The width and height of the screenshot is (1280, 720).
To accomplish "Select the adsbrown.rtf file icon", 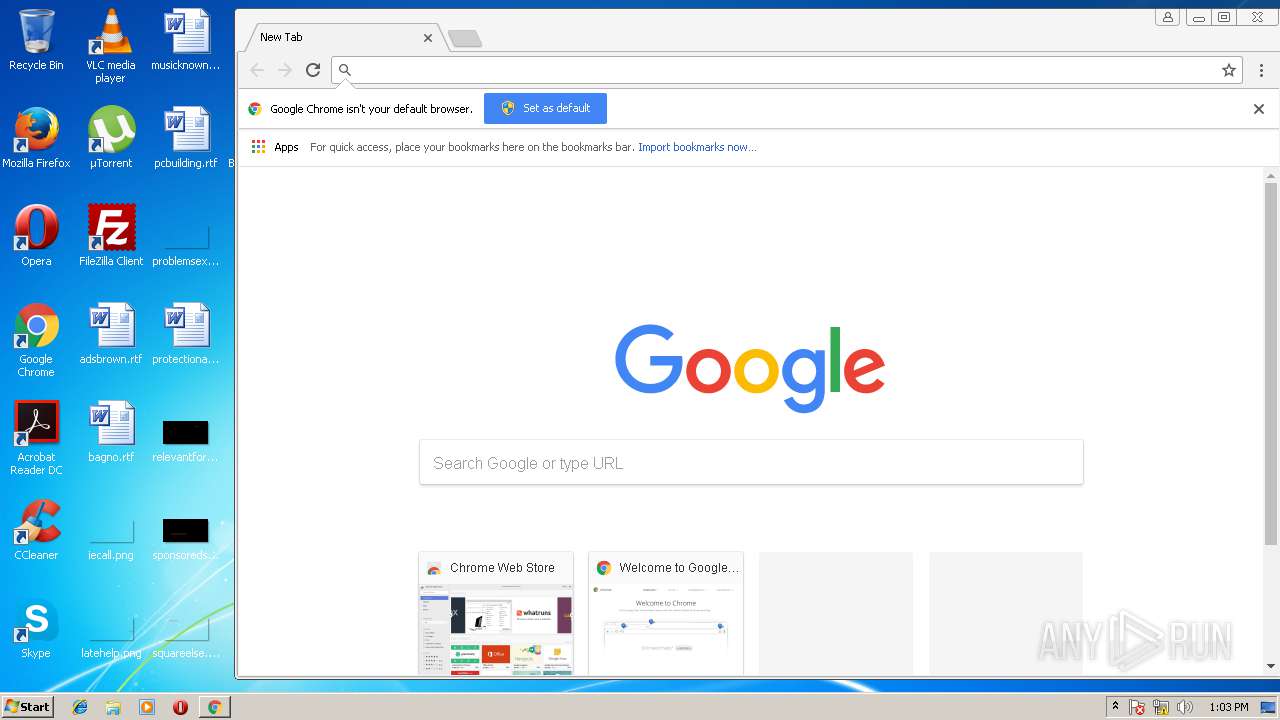I will 111,334.
